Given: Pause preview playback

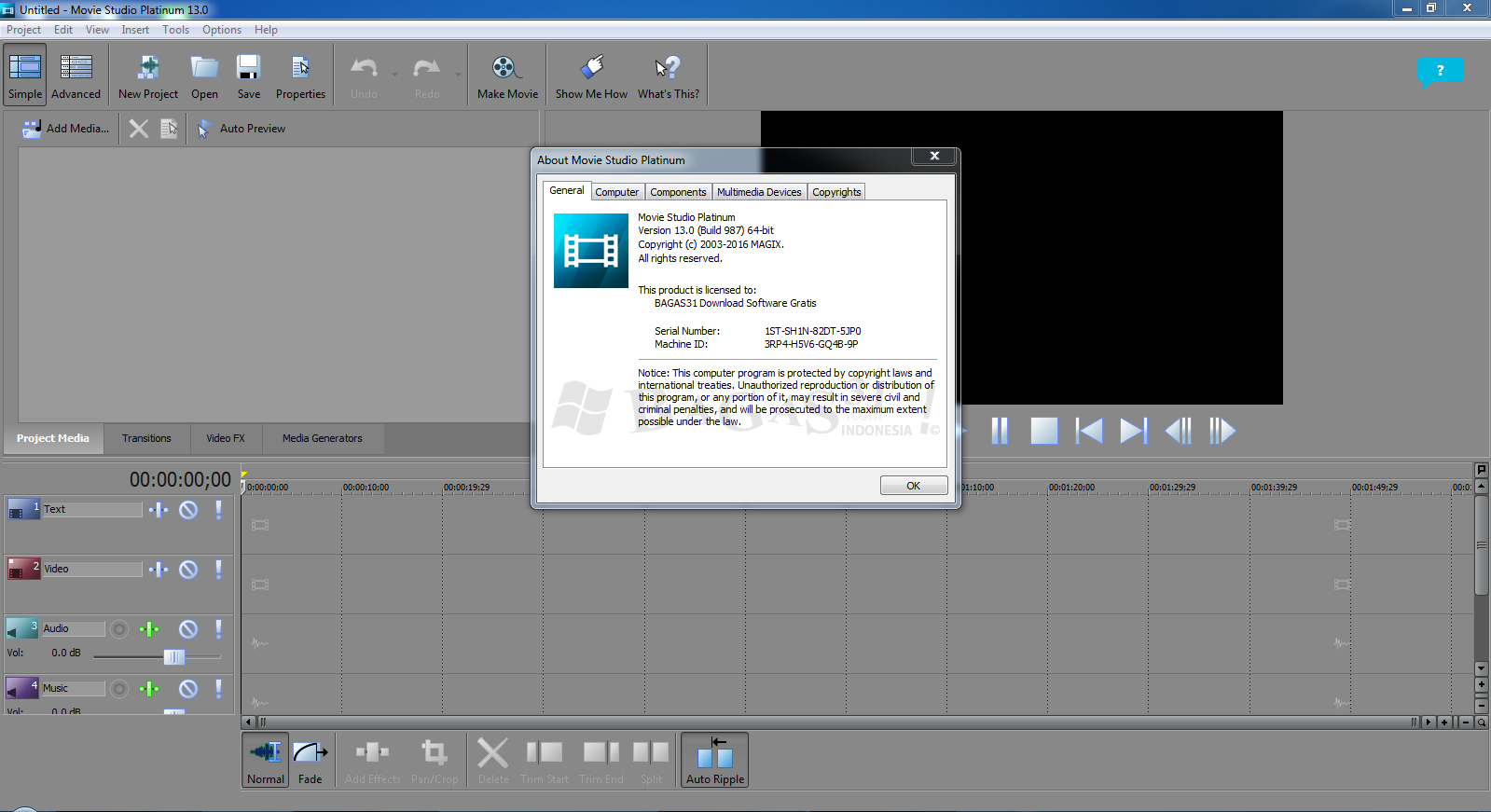Looking at the screenshot, I should [999, 431].
